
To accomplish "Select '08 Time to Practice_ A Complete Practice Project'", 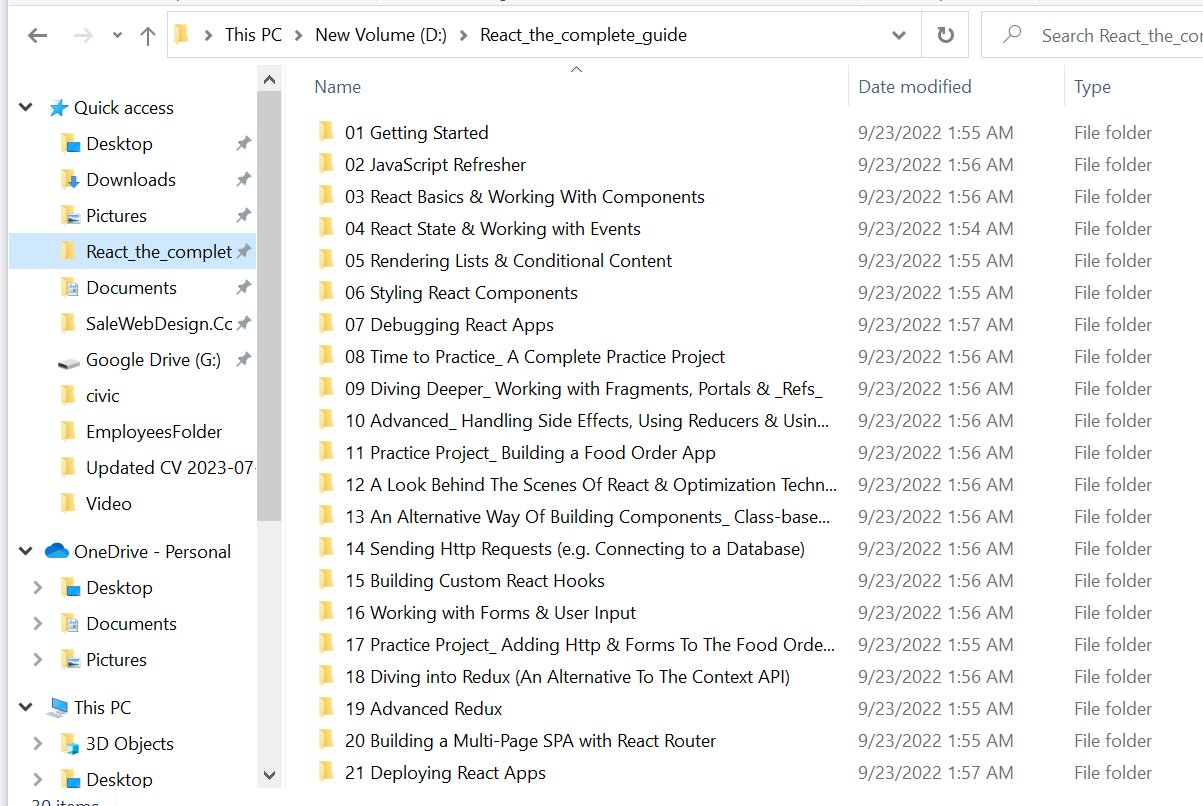I will (x=535, y=357).
